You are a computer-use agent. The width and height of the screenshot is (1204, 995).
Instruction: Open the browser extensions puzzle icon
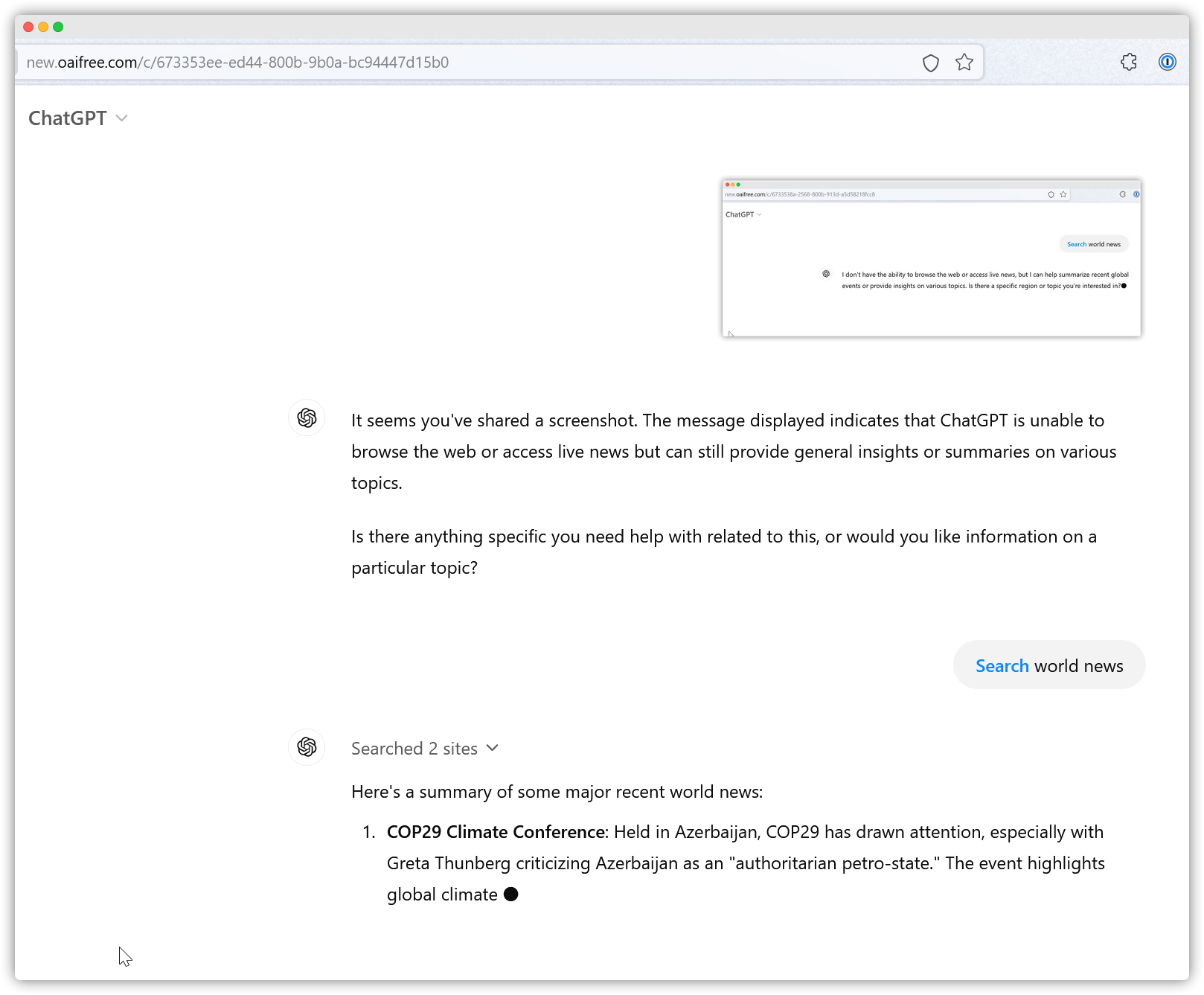pyautogui.click(x=1129, y=62)
